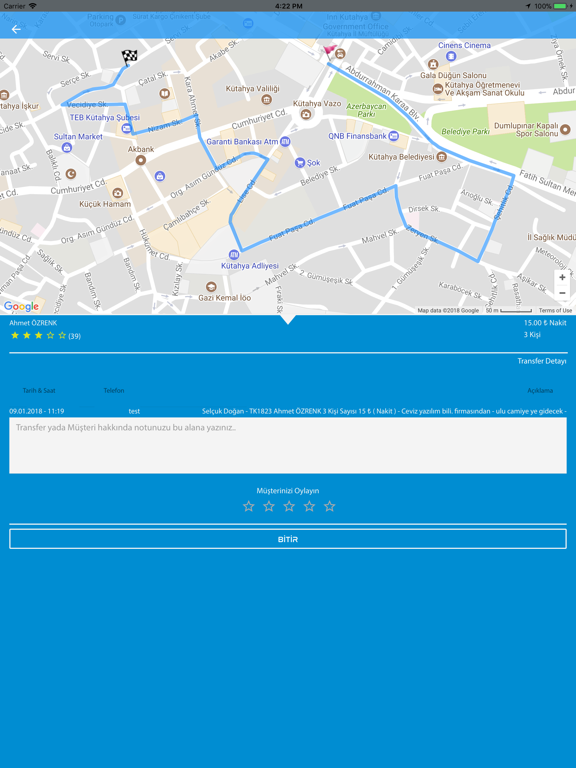
Task: Tap the Gazi Kemal İöo pin
Action: (x=211, y=287)
